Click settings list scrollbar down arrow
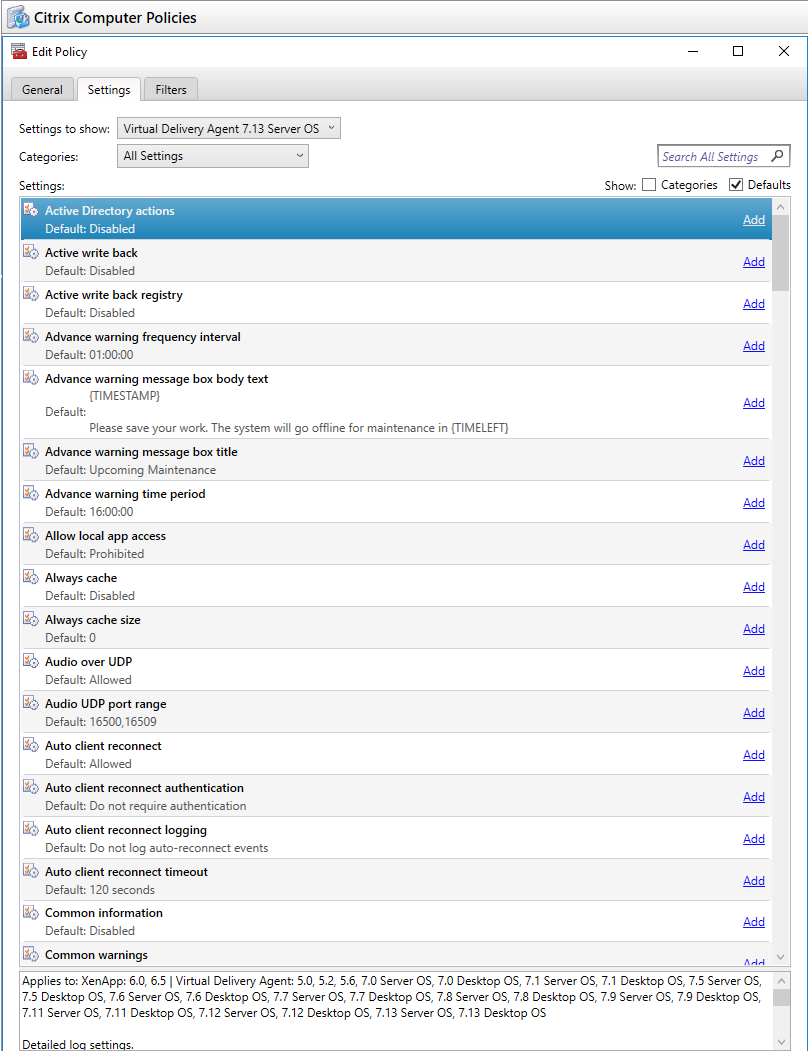 (x=781, y=956)
